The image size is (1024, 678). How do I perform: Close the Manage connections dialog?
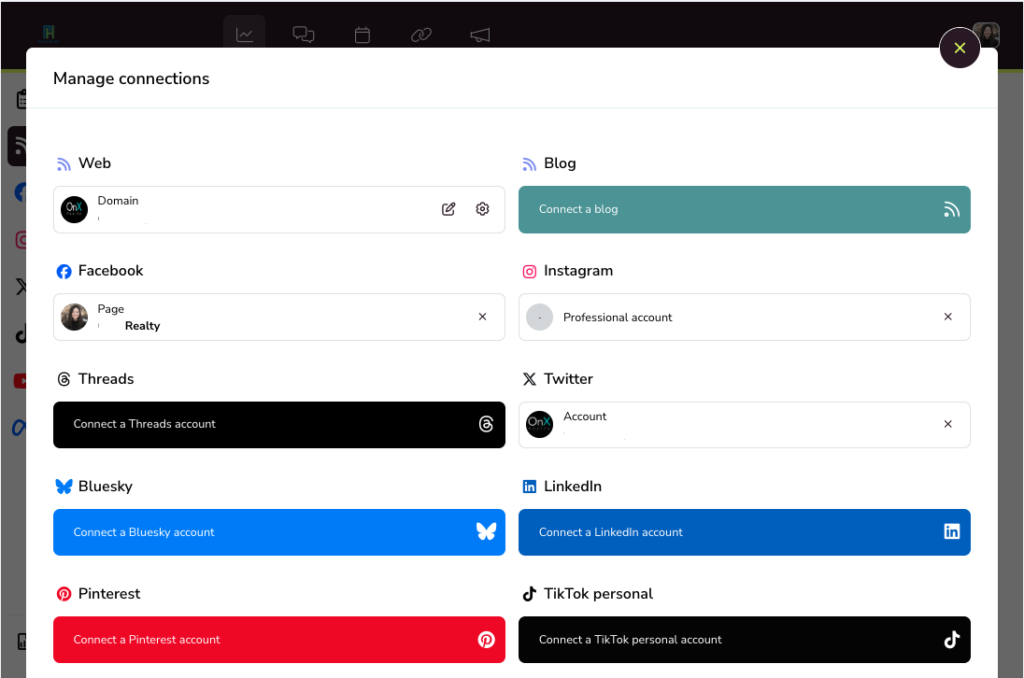959,48
